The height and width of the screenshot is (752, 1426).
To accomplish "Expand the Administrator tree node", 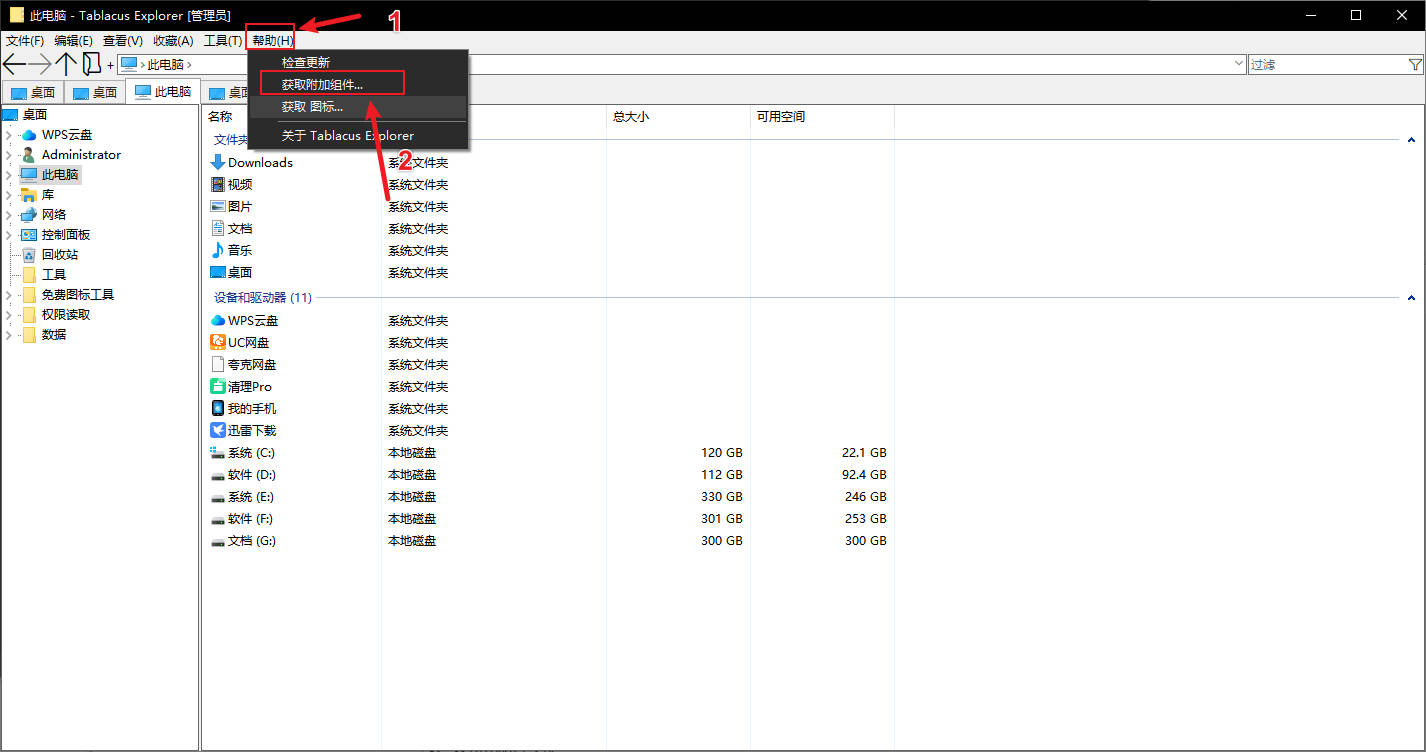I will click(9, 154).
